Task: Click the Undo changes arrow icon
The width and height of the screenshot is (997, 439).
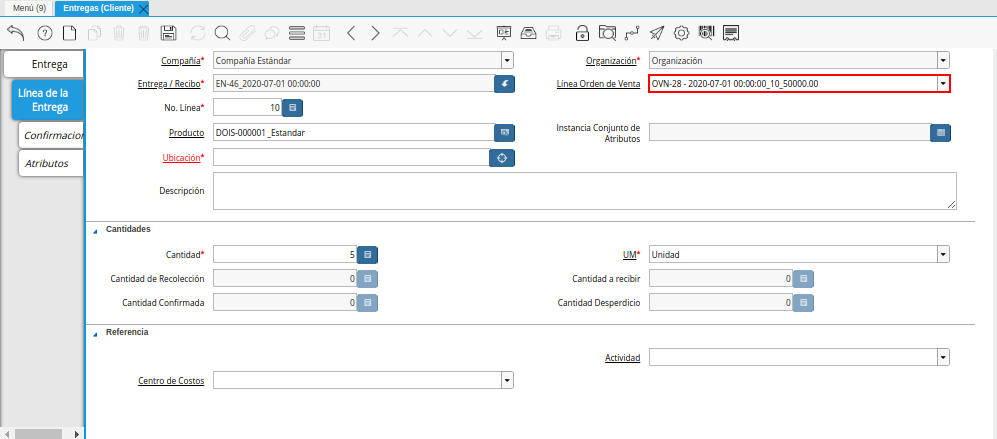Action: point(16,33)
